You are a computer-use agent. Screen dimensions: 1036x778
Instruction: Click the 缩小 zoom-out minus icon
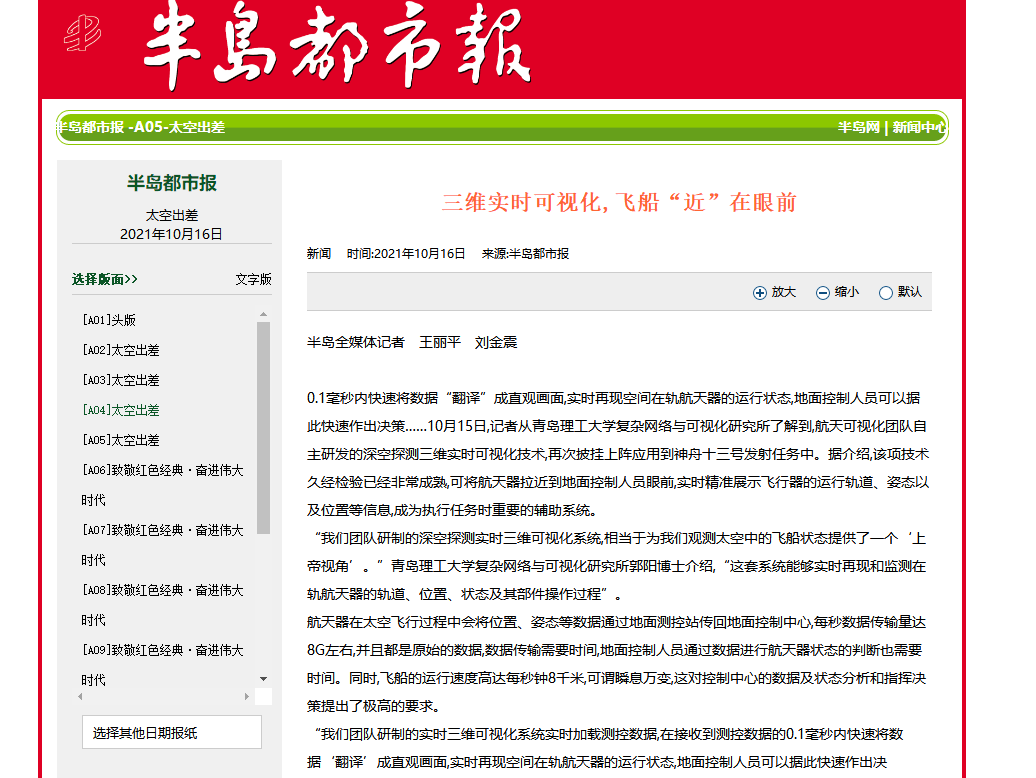coord(823,293)
